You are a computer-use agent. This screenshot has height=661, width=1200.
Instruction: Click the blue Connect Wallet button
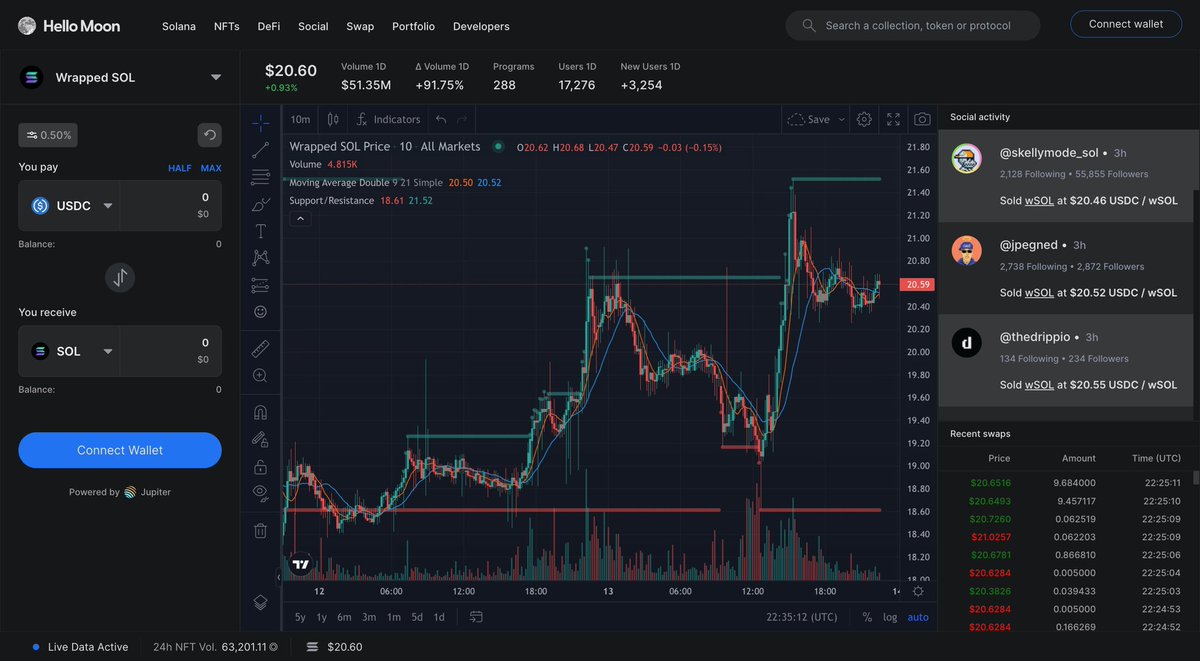click(x=120, y=450)
